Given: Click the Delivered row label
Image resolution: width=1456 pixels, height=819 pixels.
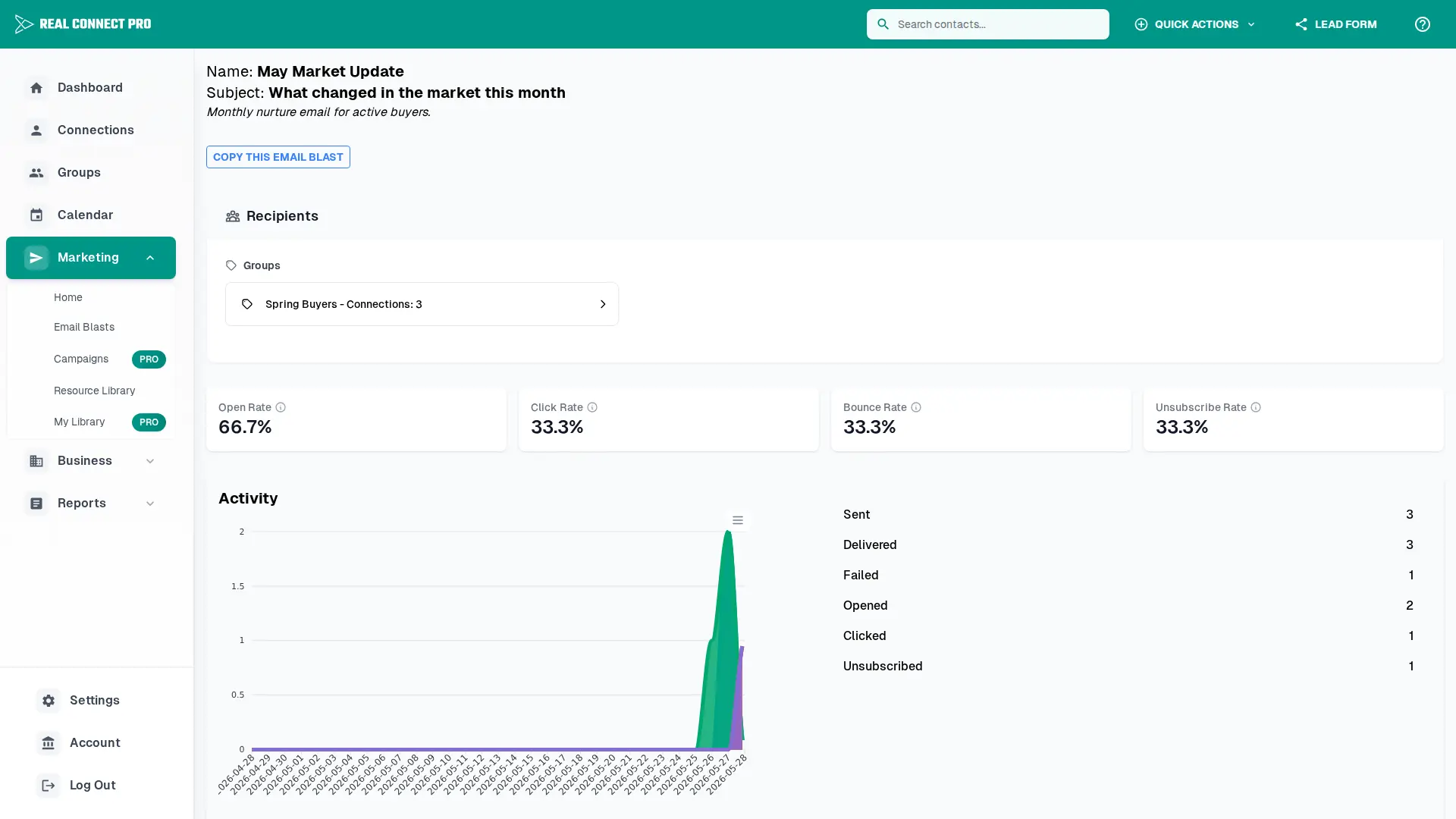Looking at the screenshot, I should click(x=870, y=545).
